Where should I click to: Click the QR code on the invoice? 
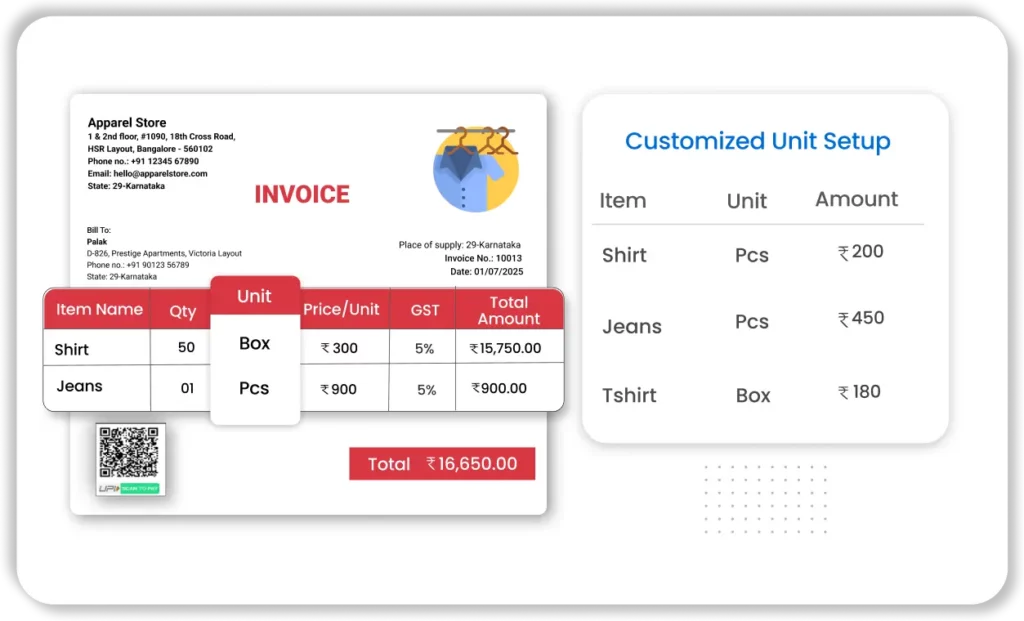129,452
